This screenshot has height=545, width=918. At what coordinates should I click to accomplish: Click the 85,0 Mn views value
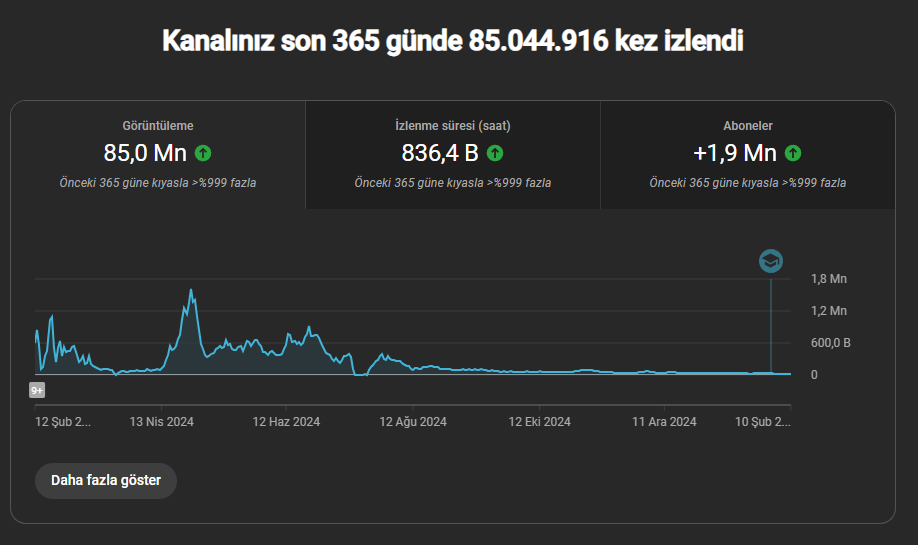click(145, 153)
